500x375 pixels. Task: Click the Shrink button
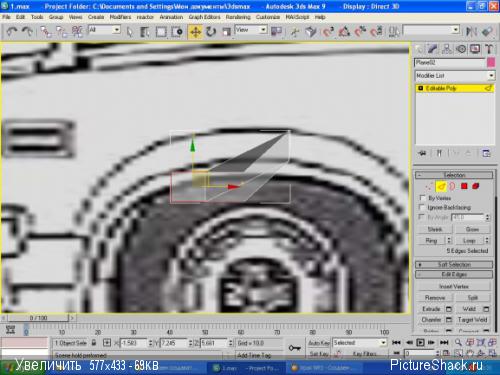435,229
